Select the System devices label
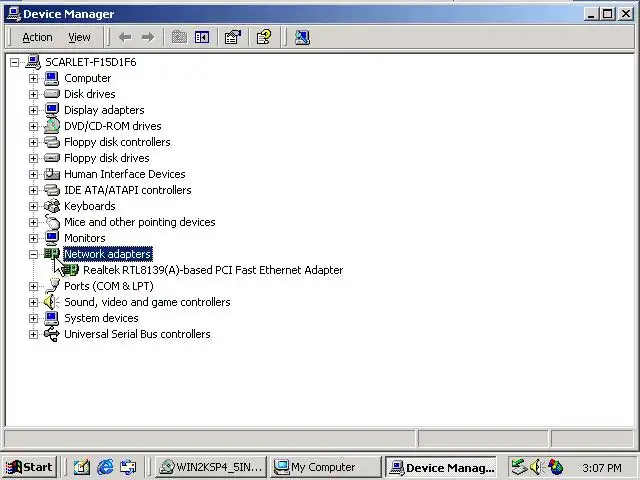The image size is (640, 480). [101, 318]
